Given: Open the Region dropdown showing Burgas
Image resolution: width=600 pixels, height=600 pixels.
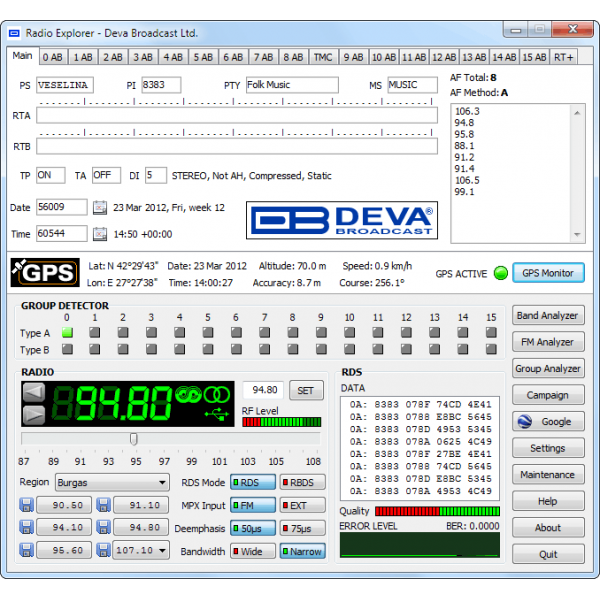Looking at the screenshot, I should (112, 483).
